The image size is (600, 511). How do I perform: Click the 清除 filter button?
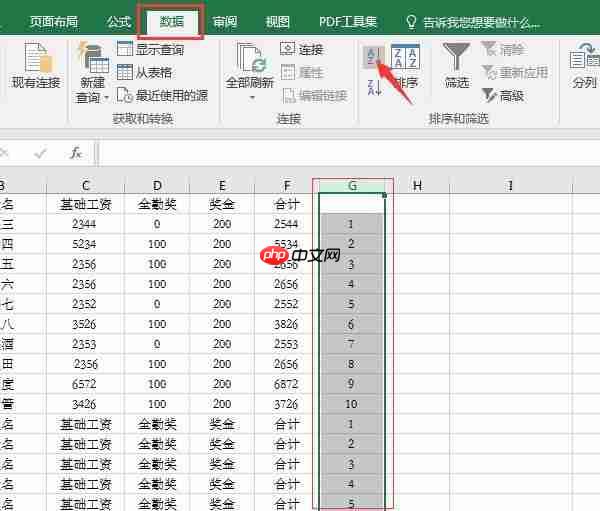click(505, 49)
